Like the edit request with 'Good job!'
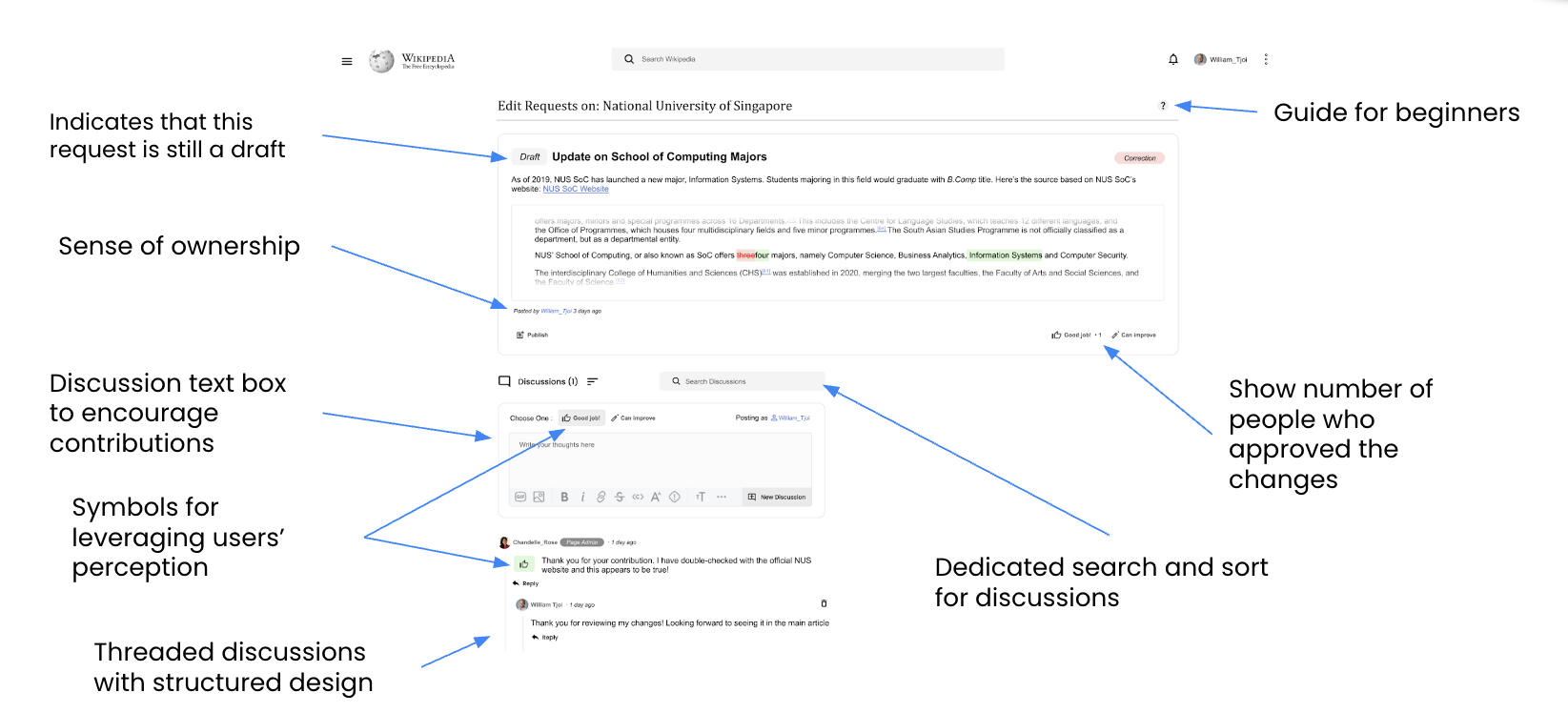This screenshot has height=713, width=1568. (1071, 335)
